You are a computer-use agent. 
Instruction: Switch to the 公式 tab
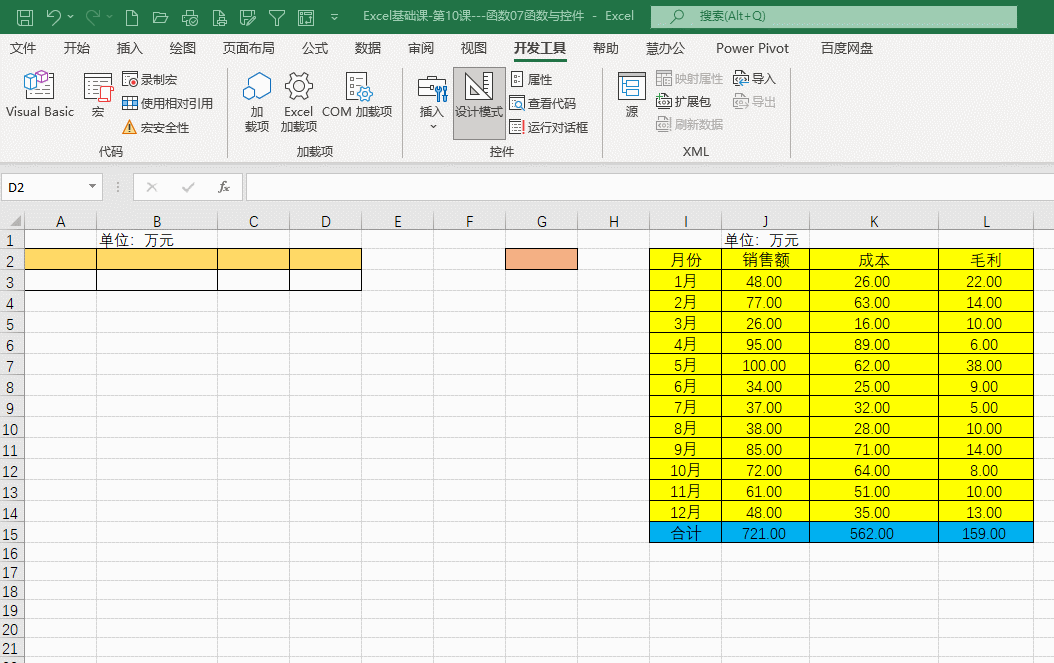pos(315,48)
